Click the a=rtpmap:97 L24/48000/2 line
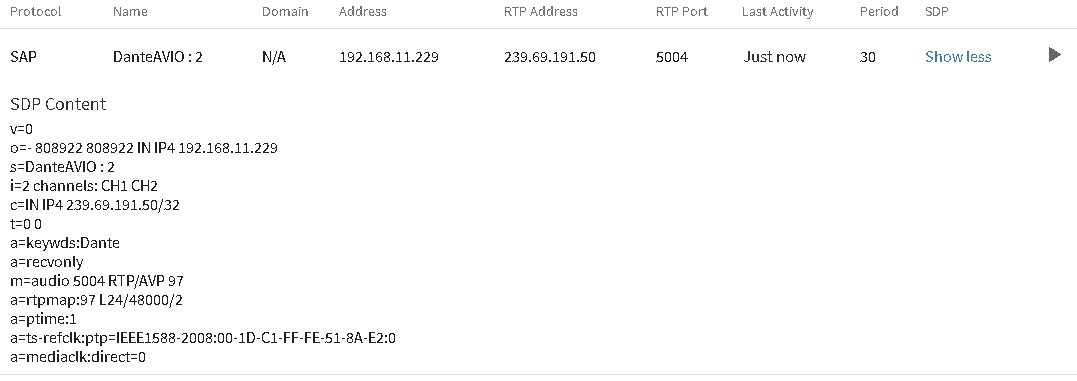The height and width of the screenshot is (381, 1077). pos(96,300)
